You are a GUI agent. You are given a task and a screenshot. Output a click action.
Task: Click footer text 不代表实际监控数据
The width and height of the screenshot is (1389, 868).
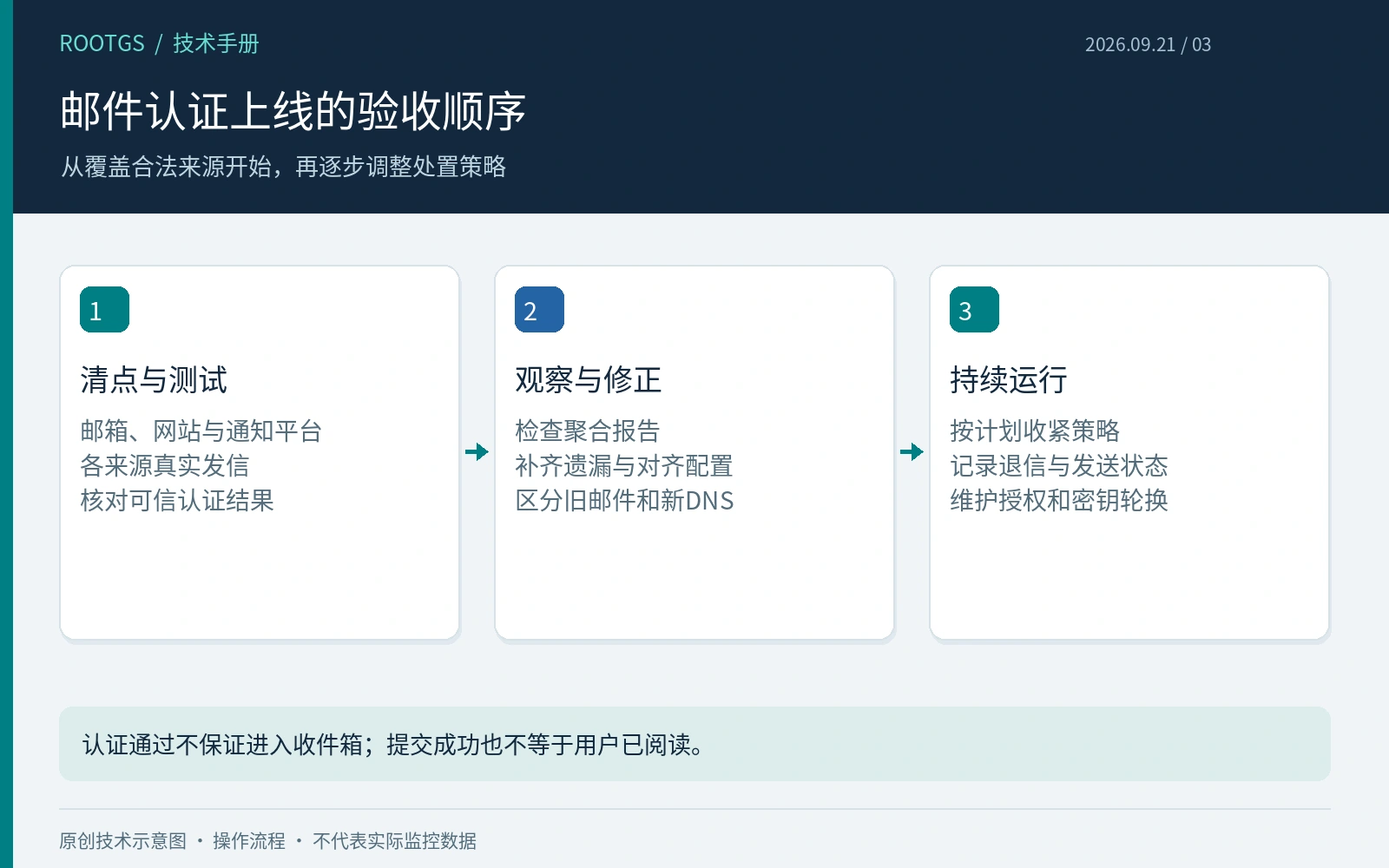(x=395, y=840)
